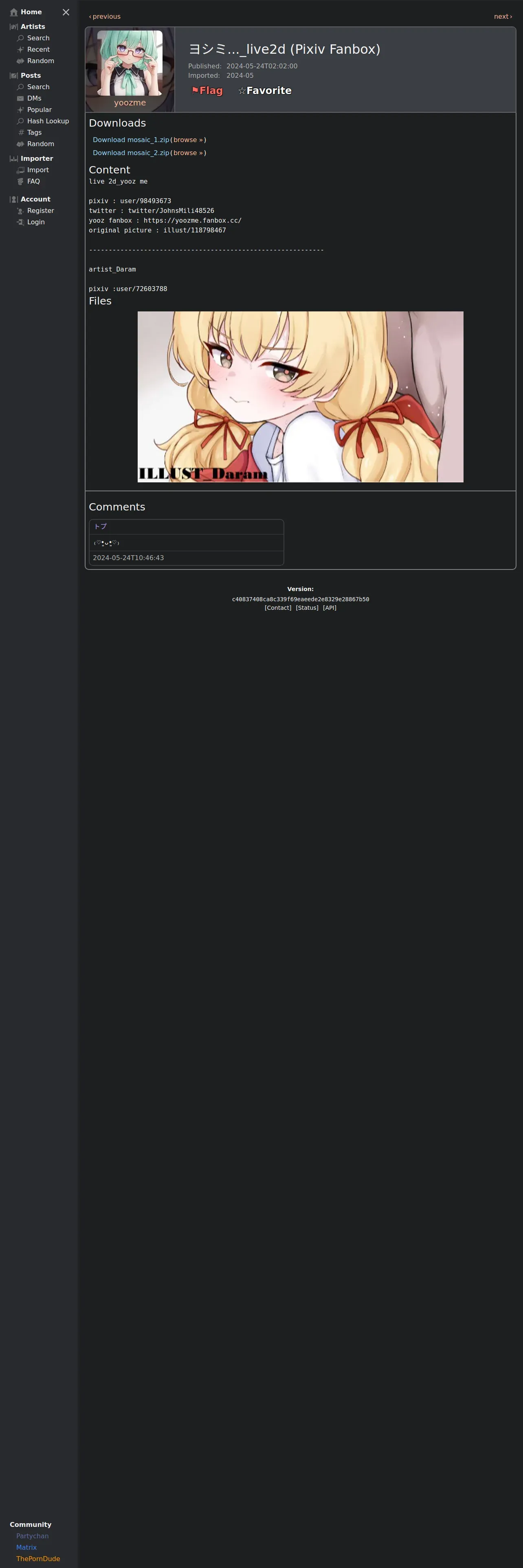Open Partychan community link

point(32,1536)
